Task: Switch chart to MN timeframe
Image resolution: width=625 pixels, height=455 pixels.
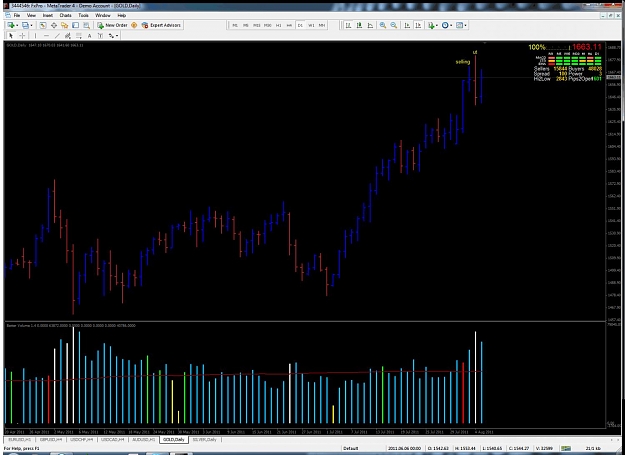Action: [322, 25]
